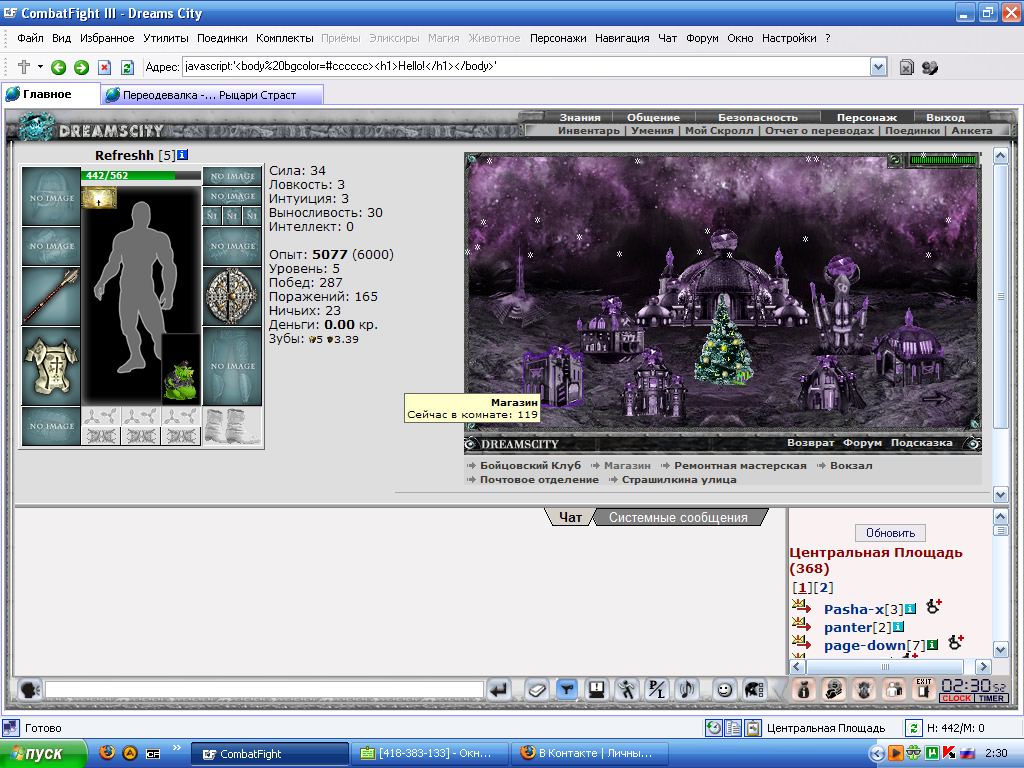This screenshot has height=768, width=1024.
Task: Click the Обновить button
Action: pos(890,533)
